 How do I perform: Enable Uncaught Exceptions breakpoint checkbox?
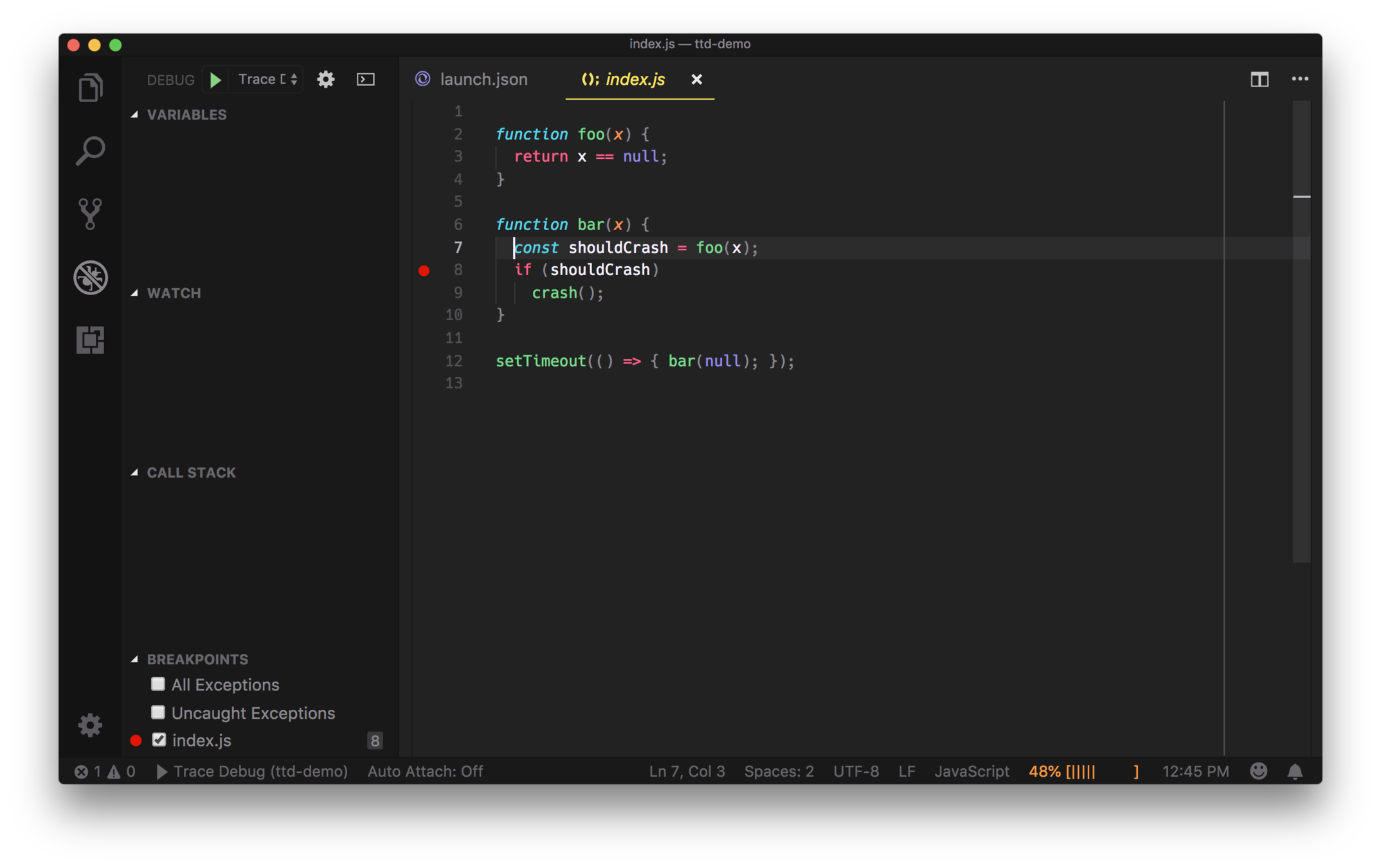click(x=158, y=712)
